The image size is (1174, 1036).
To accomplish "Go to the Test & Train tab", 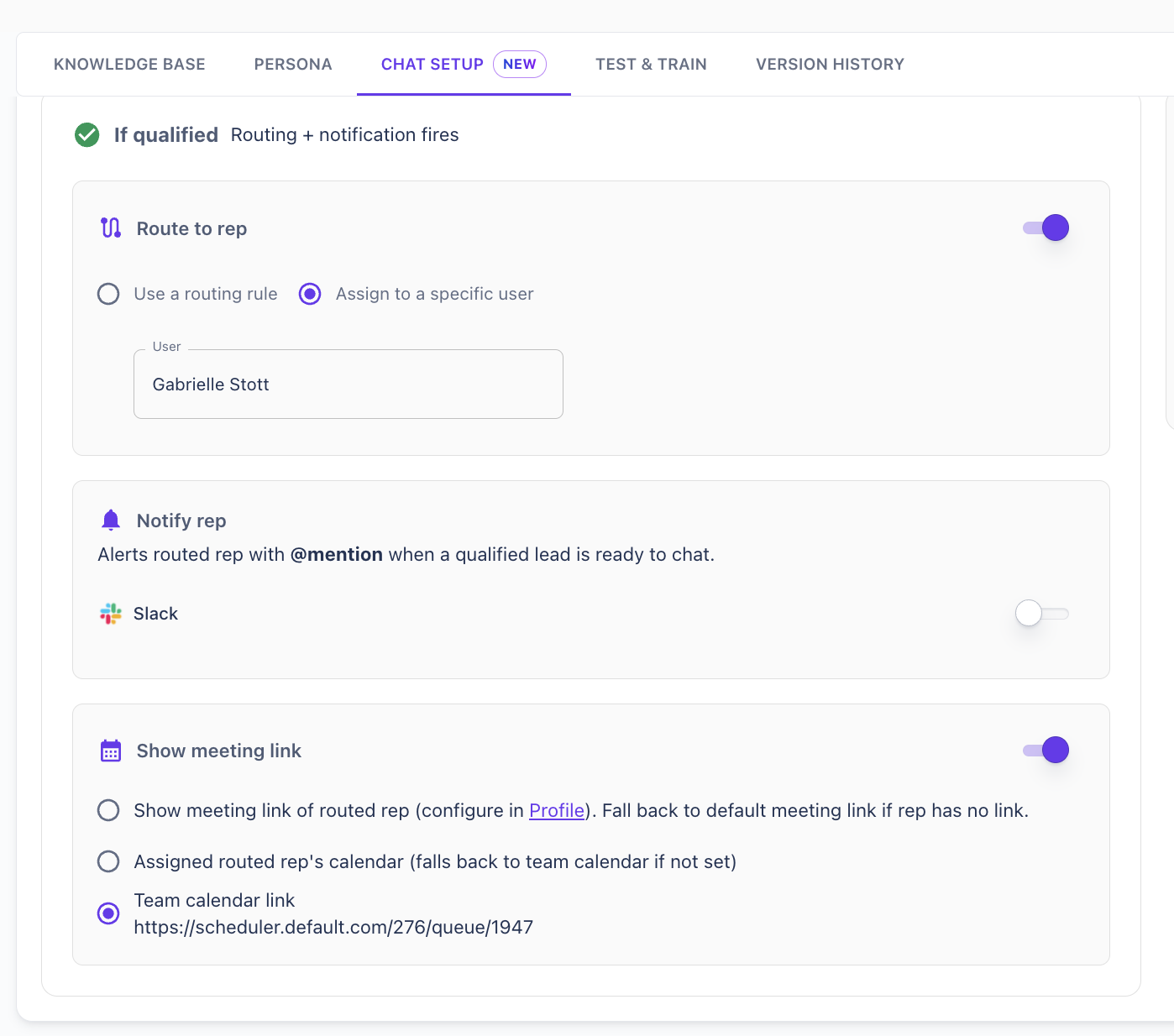I will click(x=651, y=65).
